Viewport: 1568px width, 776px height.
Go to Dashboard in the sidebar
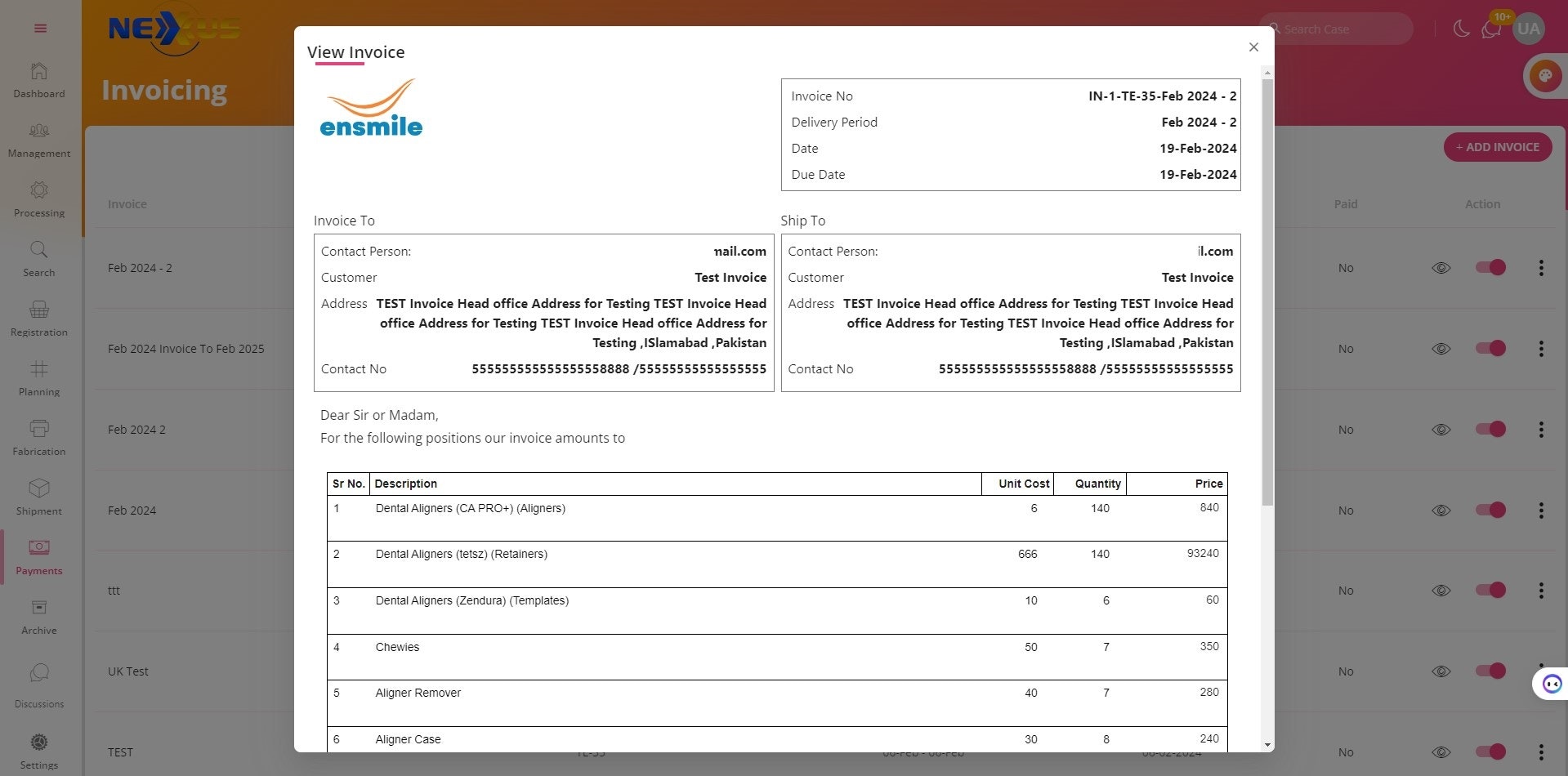point(39,81)
